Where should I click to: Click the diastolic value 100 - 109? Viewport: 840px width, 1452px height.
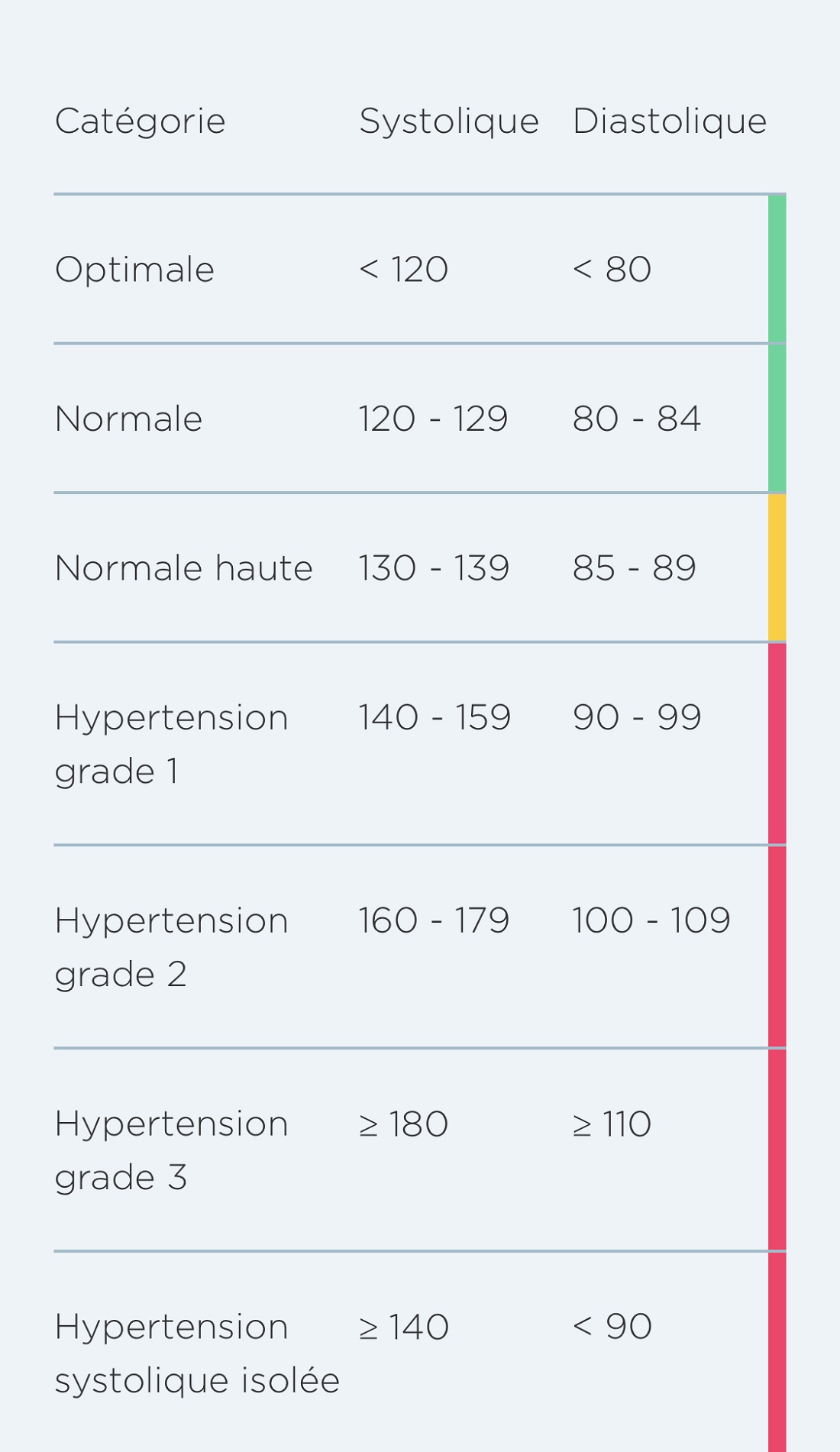click(x=651, y=920)
